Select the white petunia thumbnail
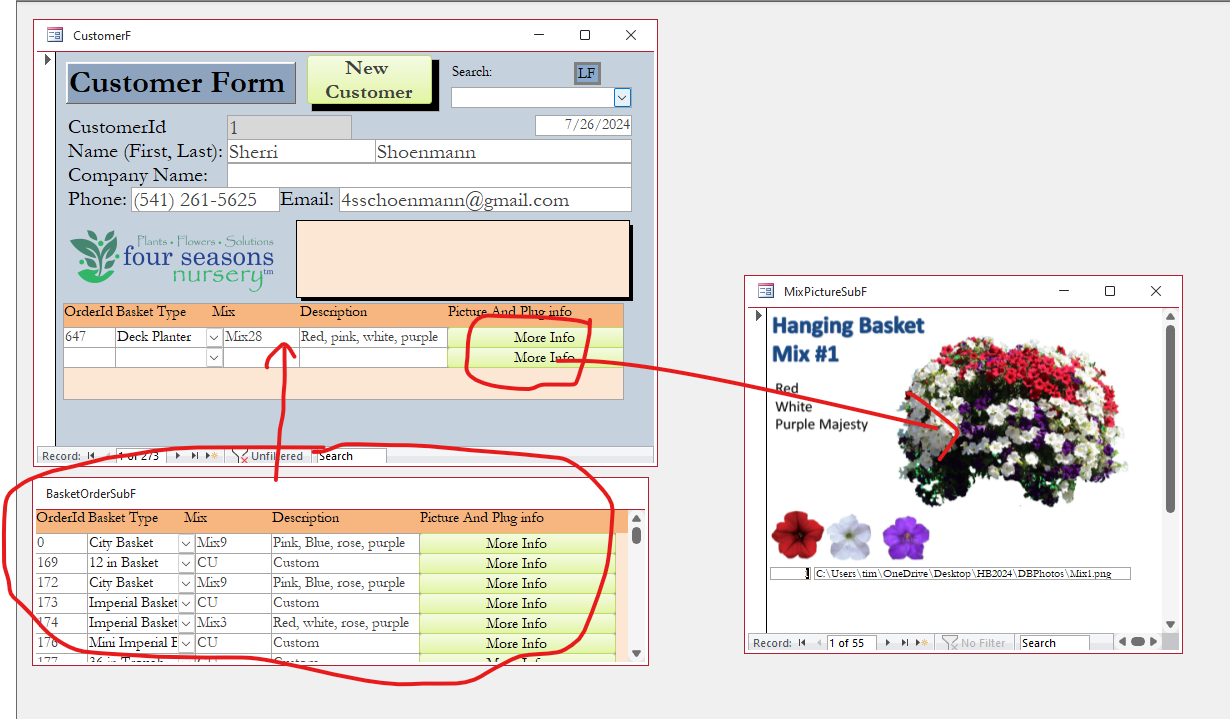Image resolution: width=1230 pixels, height=719 pixels. [x=851, y=536]
